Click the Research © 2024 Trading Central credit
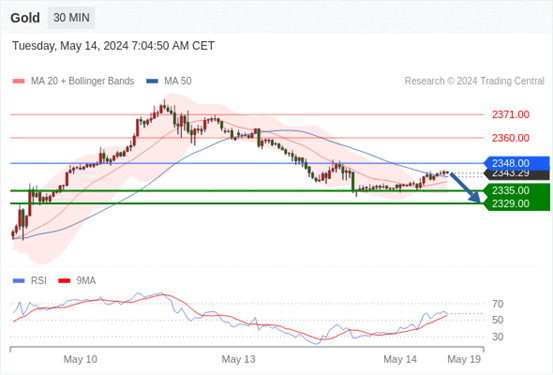Viewport: 553px width, 375px height. (x=474, y=81)
